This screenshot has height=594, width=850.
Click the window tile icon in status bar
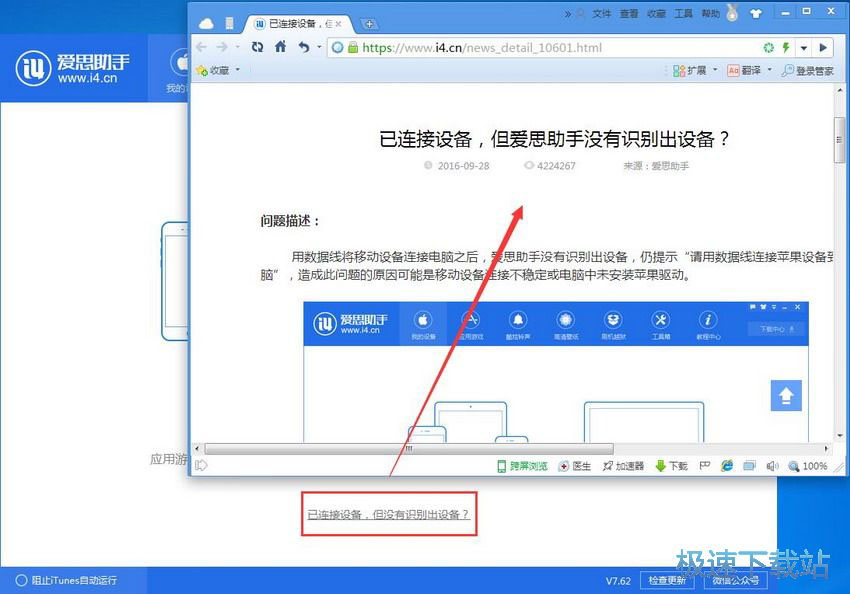coord(750,466)
